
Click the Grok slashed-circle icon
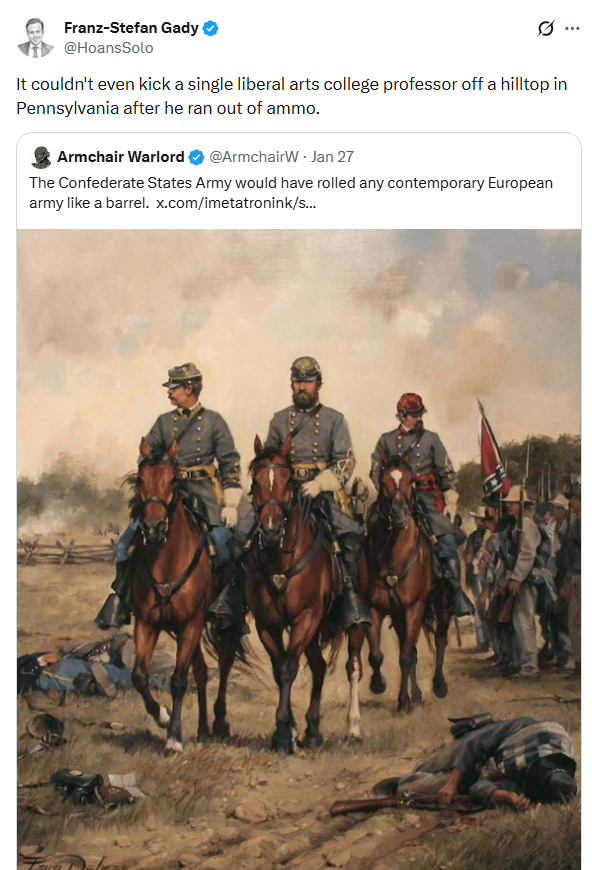(545, 28)
